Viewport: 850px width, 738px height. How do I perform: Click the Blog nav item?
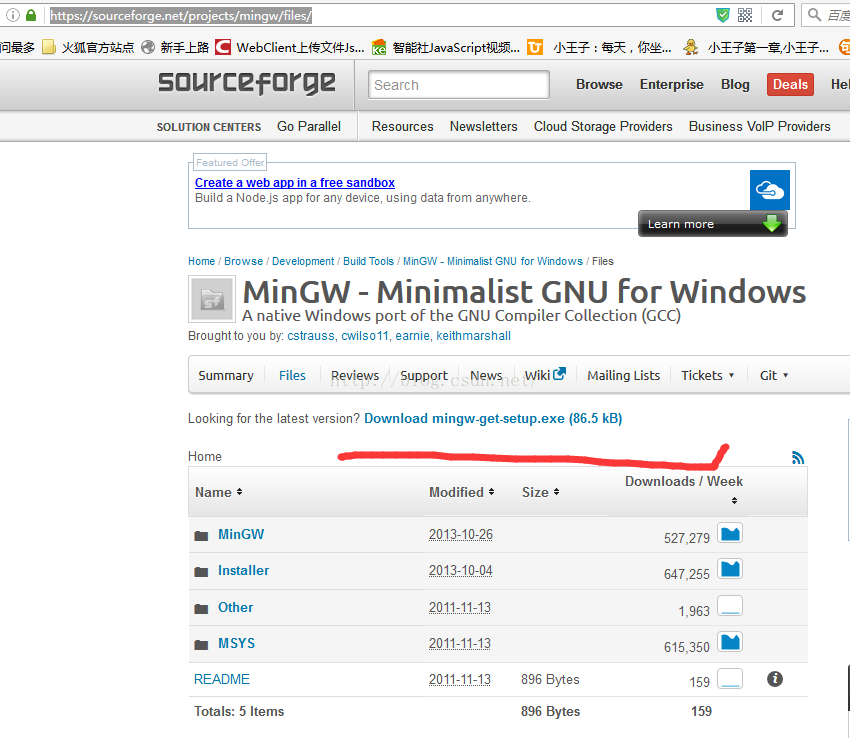tap(735, 85)
